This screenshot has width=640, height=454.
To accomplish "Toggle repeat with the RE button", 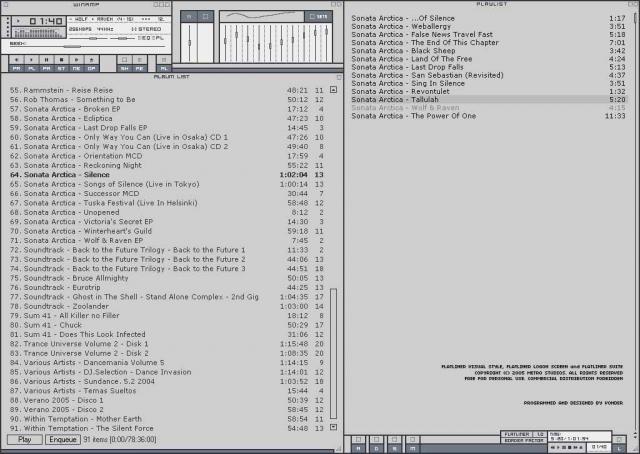I will click(140, 64).
